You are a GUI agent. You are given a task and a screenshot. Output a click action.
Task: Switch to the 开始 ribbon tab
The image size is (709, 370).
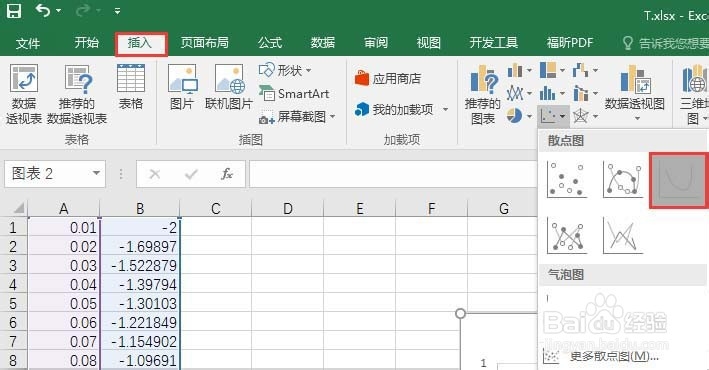[86, 43]
